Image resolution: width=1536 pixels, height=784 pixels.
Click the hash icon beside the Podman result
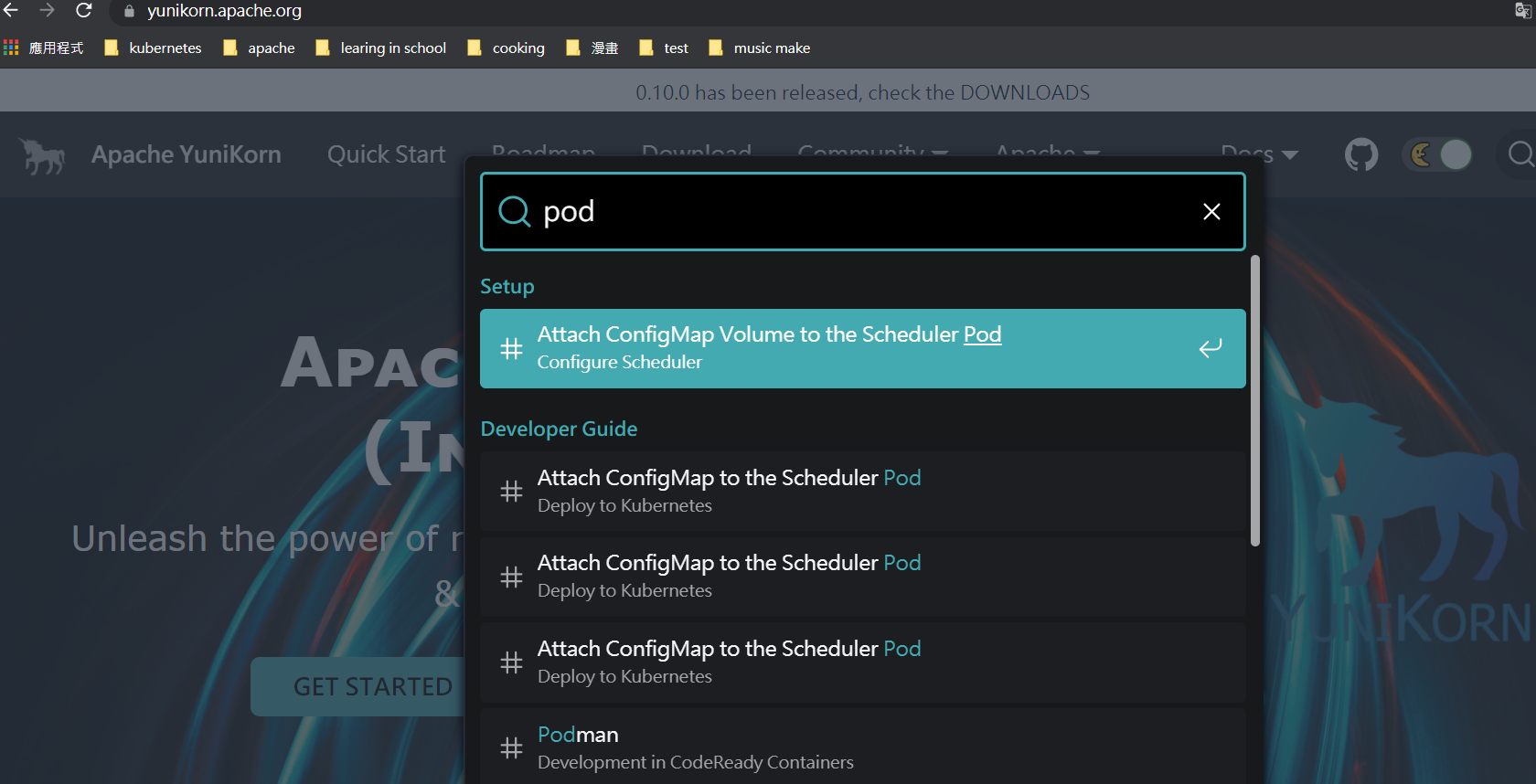coord(512,748)
